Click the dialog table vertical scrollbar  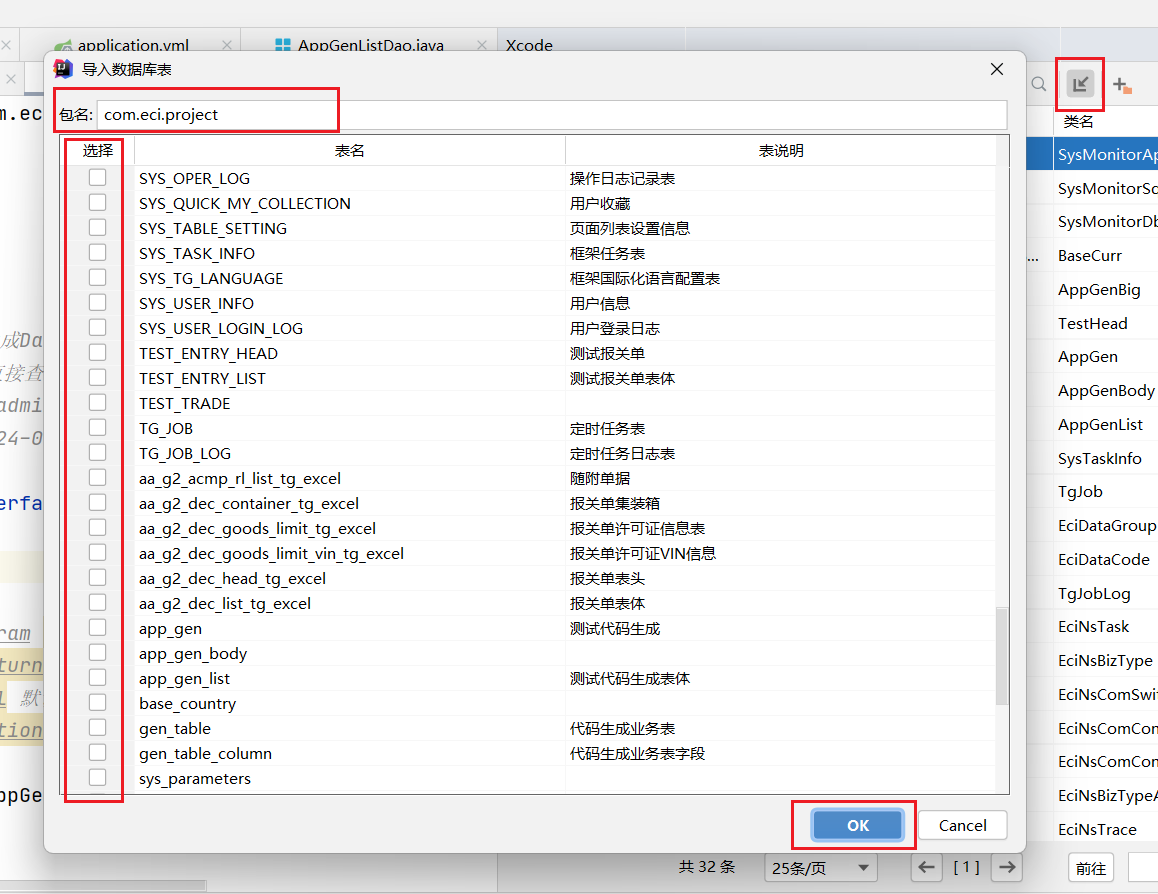coord(1002,656)
